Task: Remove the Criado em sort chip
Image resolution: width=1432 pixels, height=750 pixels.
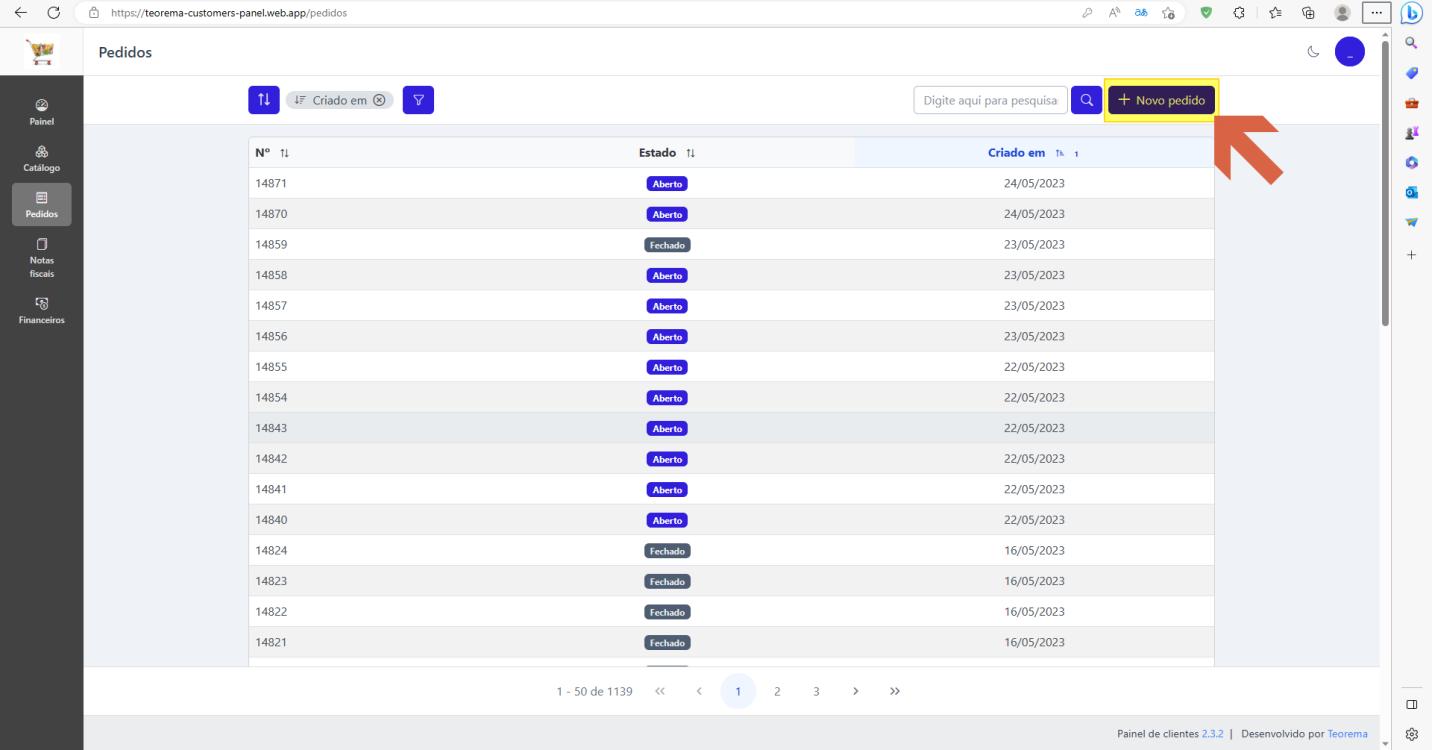Action: coord(379,100)
